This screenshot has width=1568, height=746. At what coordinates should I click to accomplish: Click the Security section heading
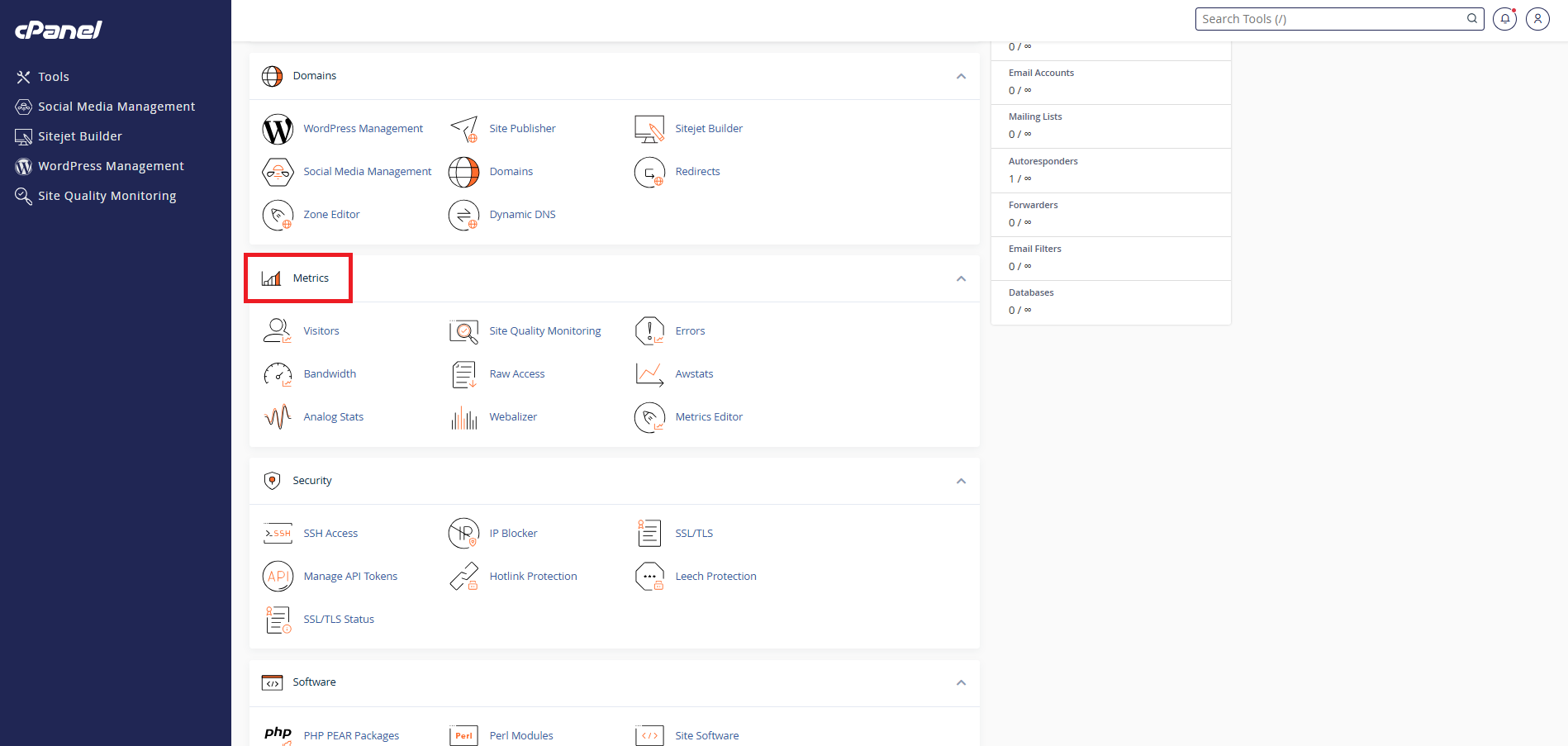[x=312, y=481]
